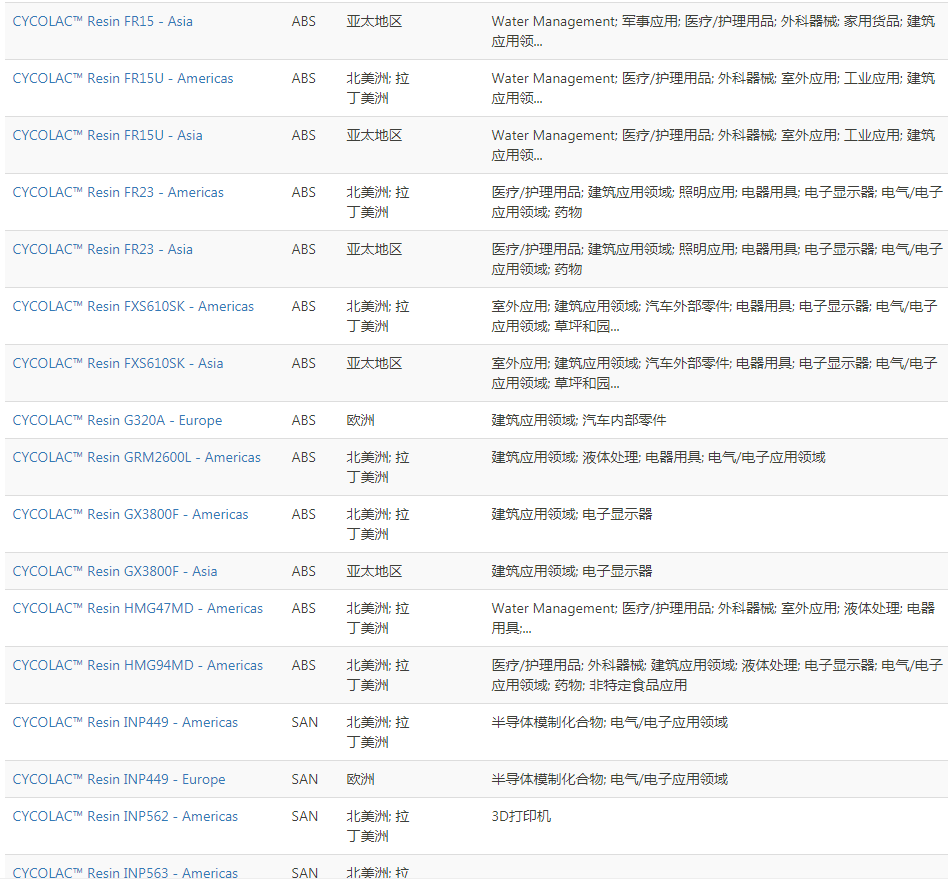
Task: Click applications text in INP449 - Europe row
Action: pos(609,779)
